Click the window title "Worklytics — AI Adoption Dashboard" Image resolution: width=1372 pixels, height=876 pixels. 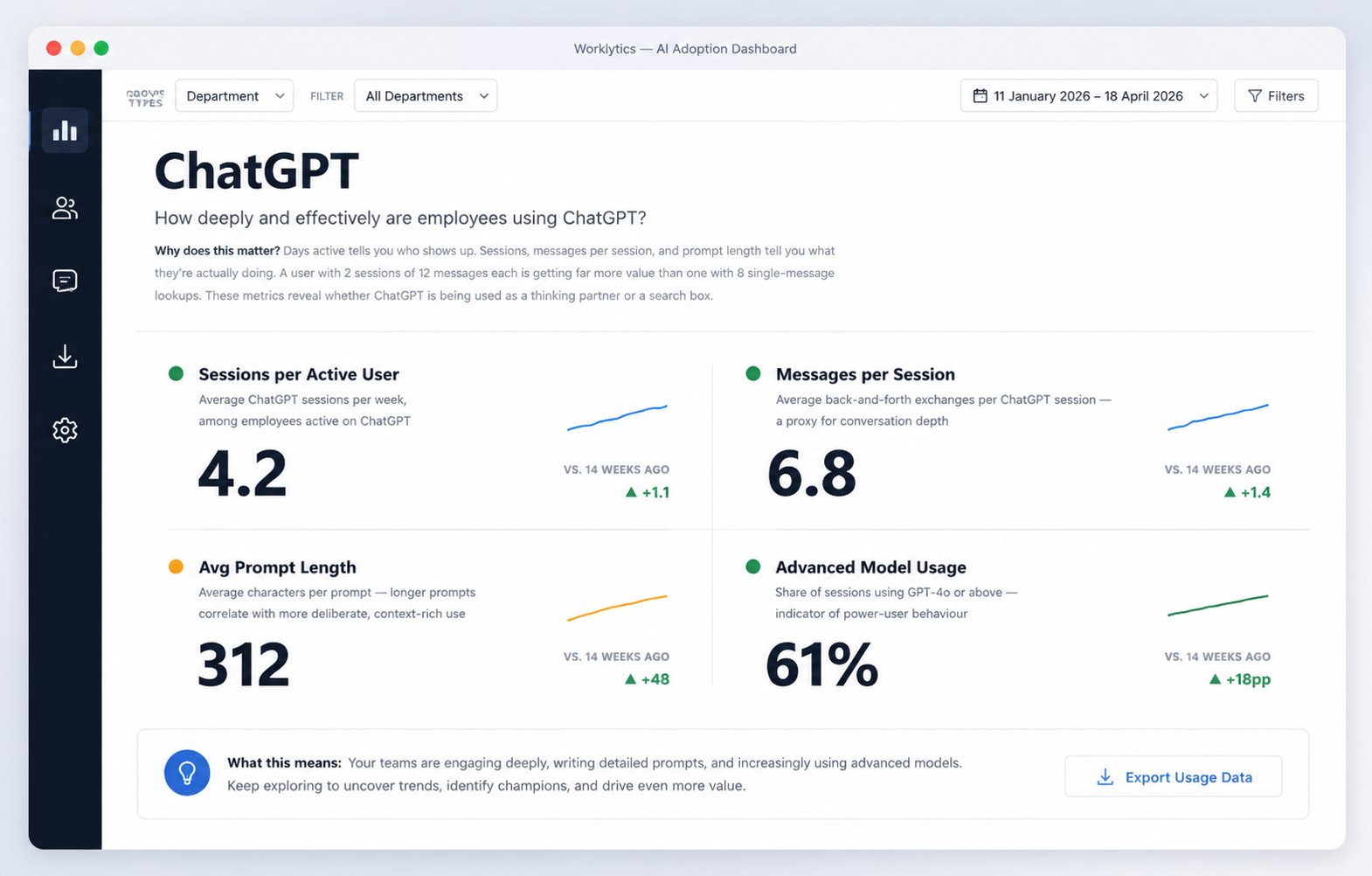(685, 49)
